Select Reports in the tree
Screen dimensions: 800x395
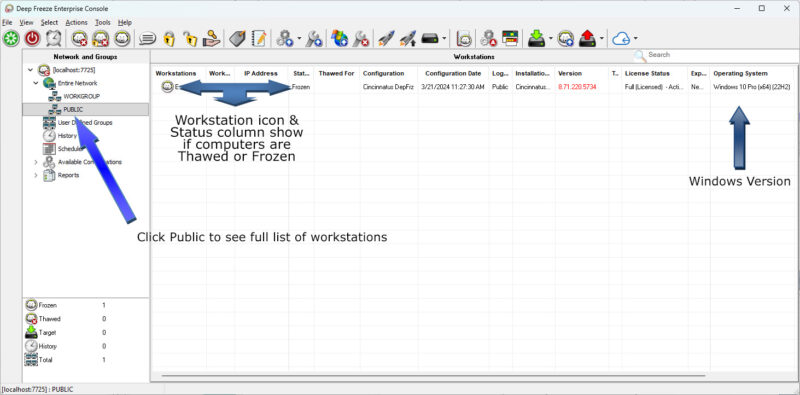coord(68,175)
